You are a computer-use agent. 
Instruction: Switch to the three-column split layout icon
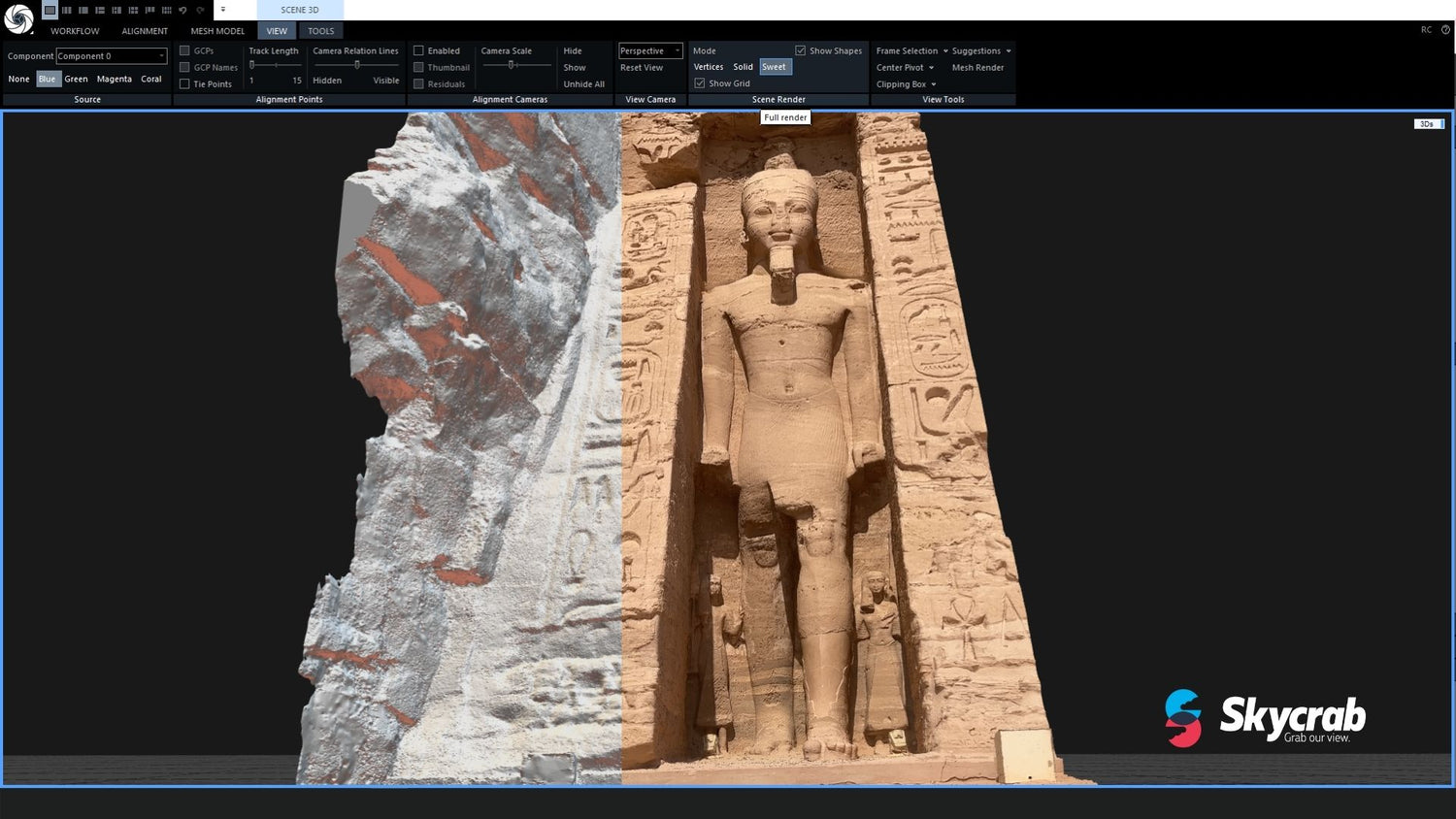[x=67, y=10]
